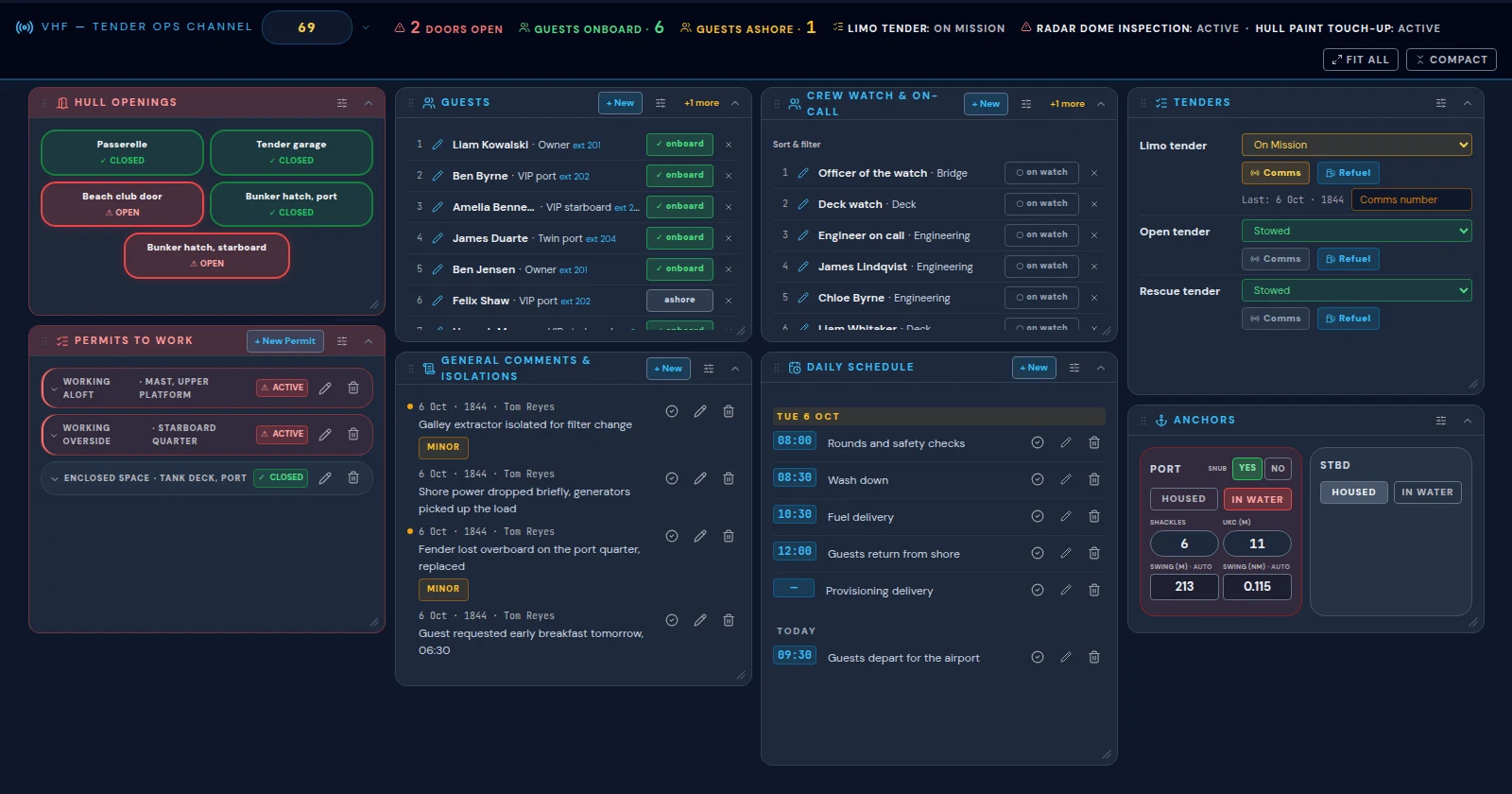Delete the Enclosed Space tank deck permit

[353, 477]
